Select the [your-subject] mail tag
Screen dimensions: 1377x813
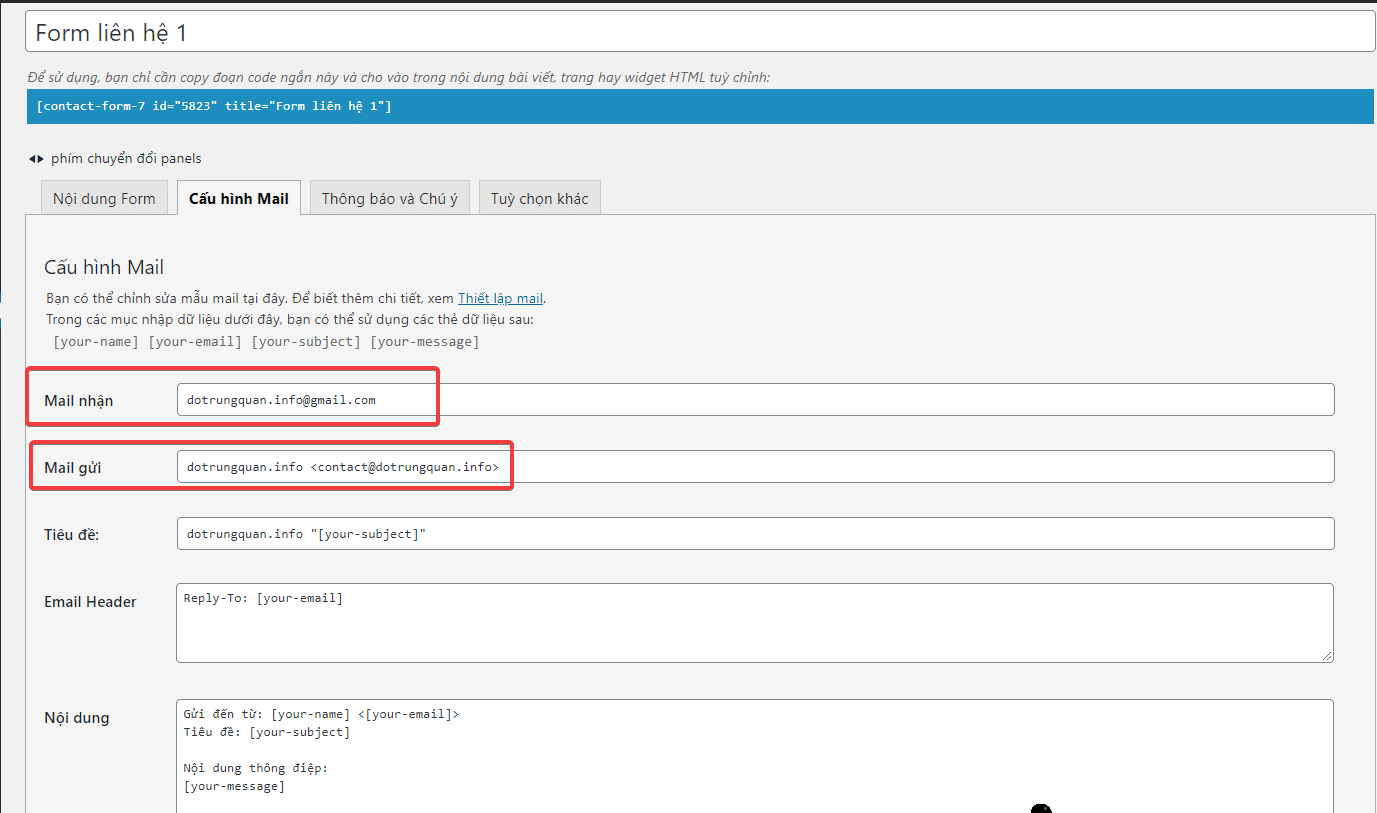[305, 342]
